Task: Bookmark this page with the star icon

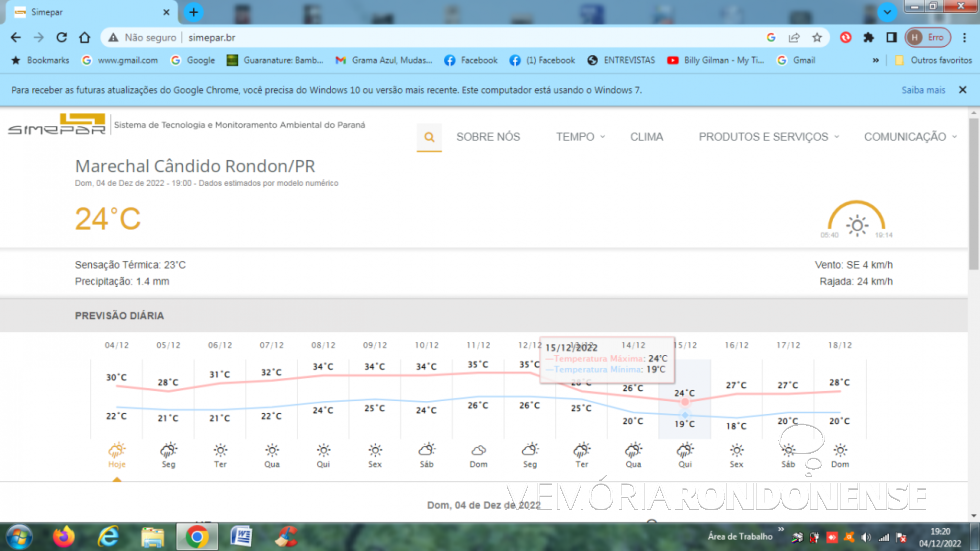Action: [817, 37]
